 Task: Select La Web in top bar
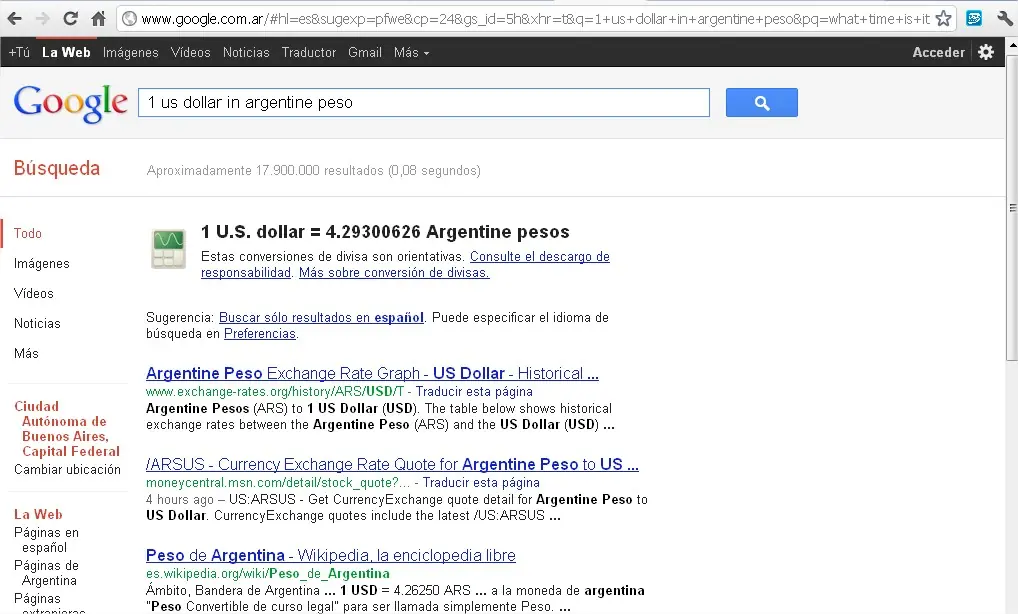66,53
